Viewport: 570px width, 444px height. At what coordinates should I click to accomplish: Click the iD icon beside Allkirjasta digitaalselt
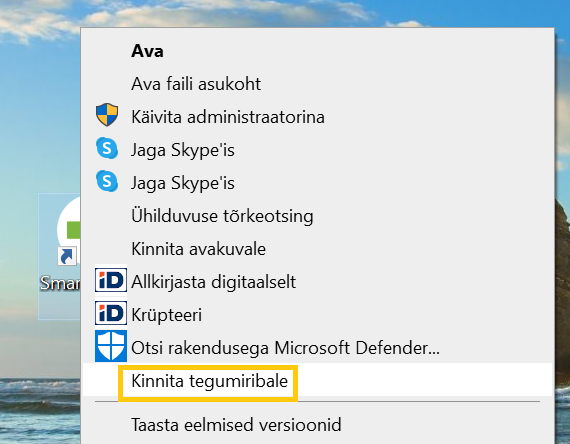click(111, 280)
